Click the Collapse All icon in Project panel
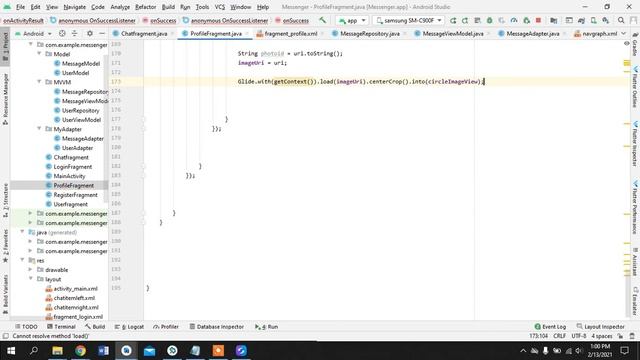Screen dimensions: 640x360 (x=74, y=33)
